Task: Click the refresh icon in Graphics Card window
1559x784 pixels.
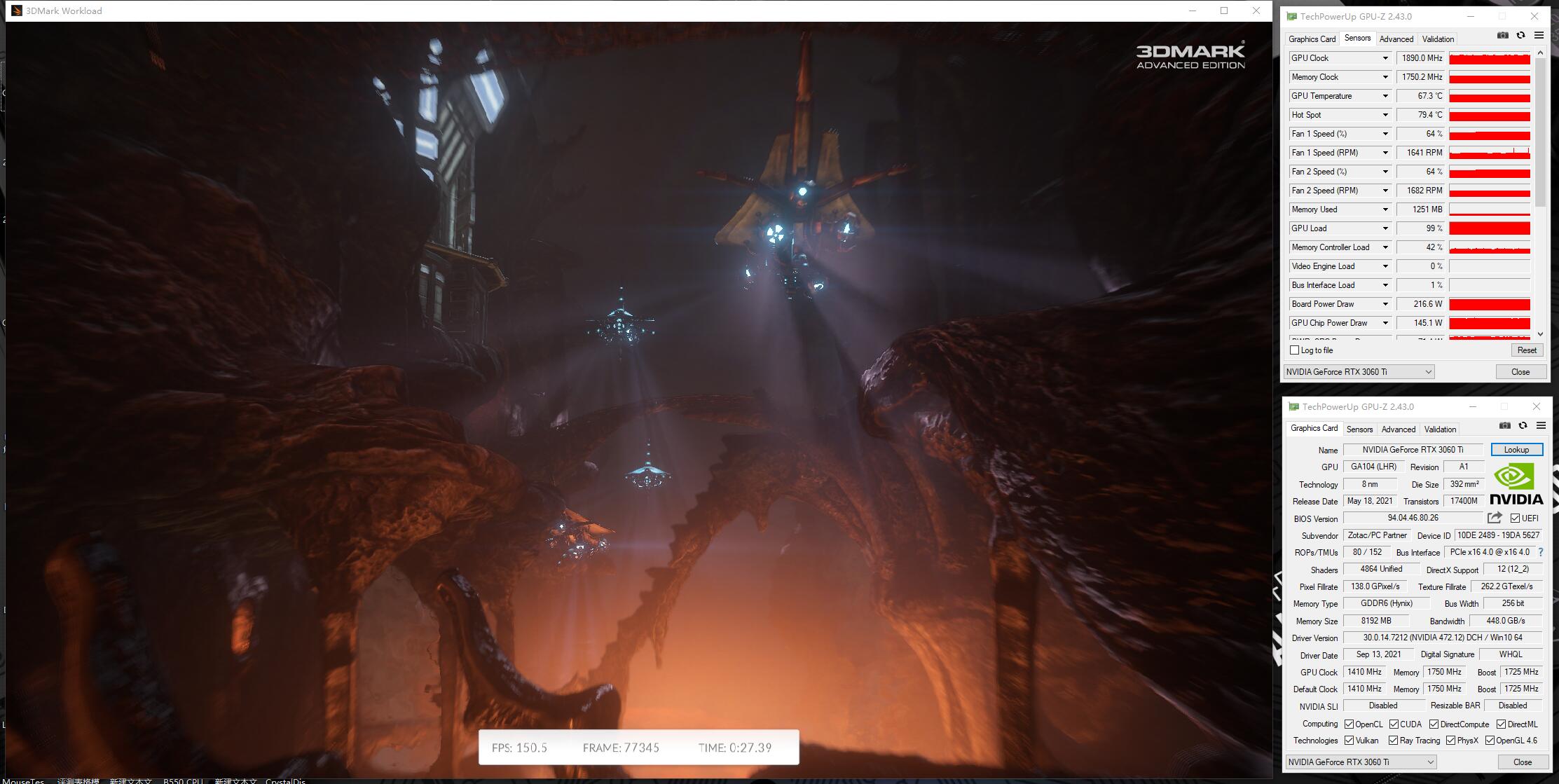Action: tap(1523, 426)
